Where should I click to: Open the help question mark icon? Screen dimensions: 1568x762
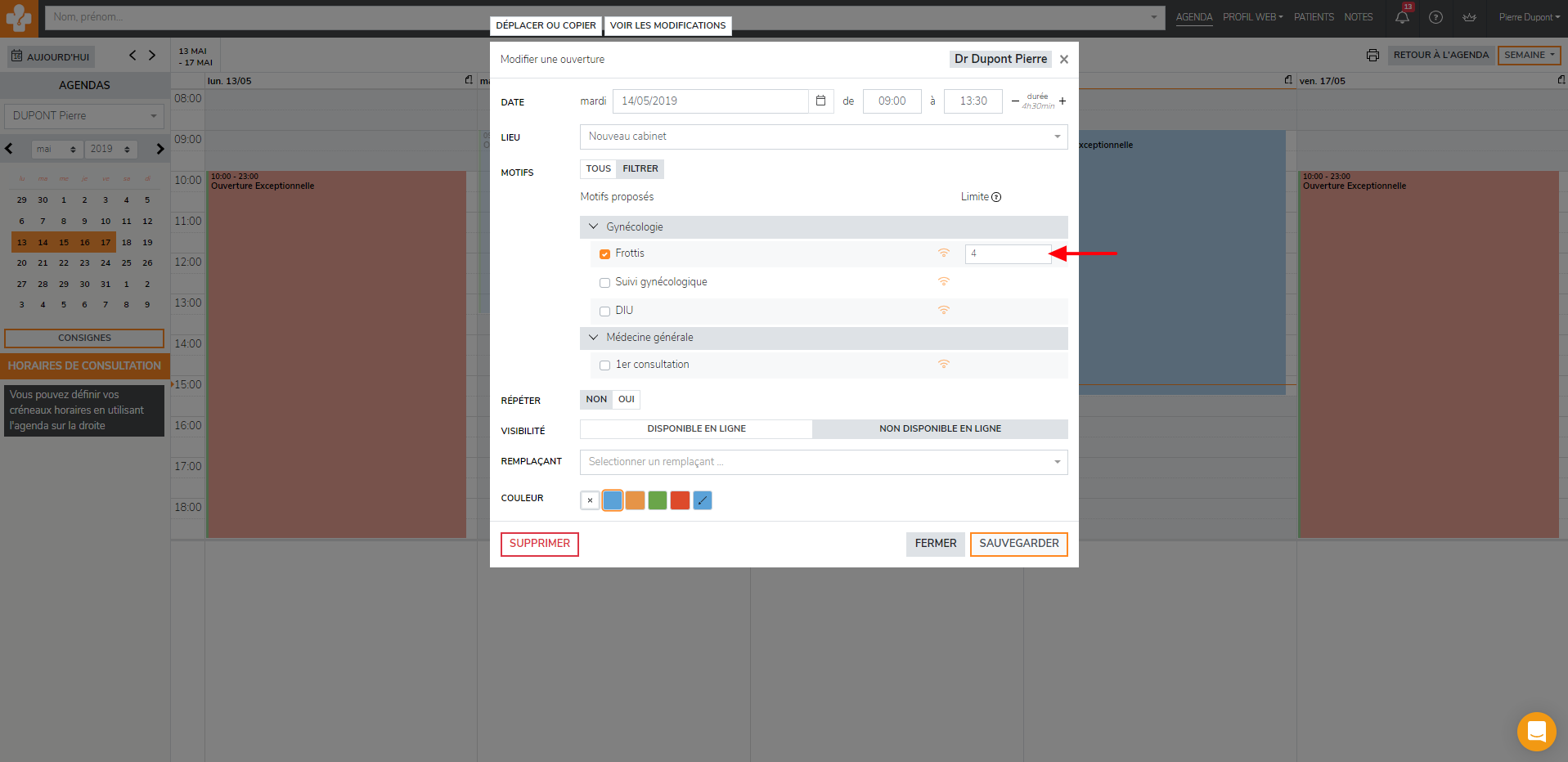[1435, 17]
